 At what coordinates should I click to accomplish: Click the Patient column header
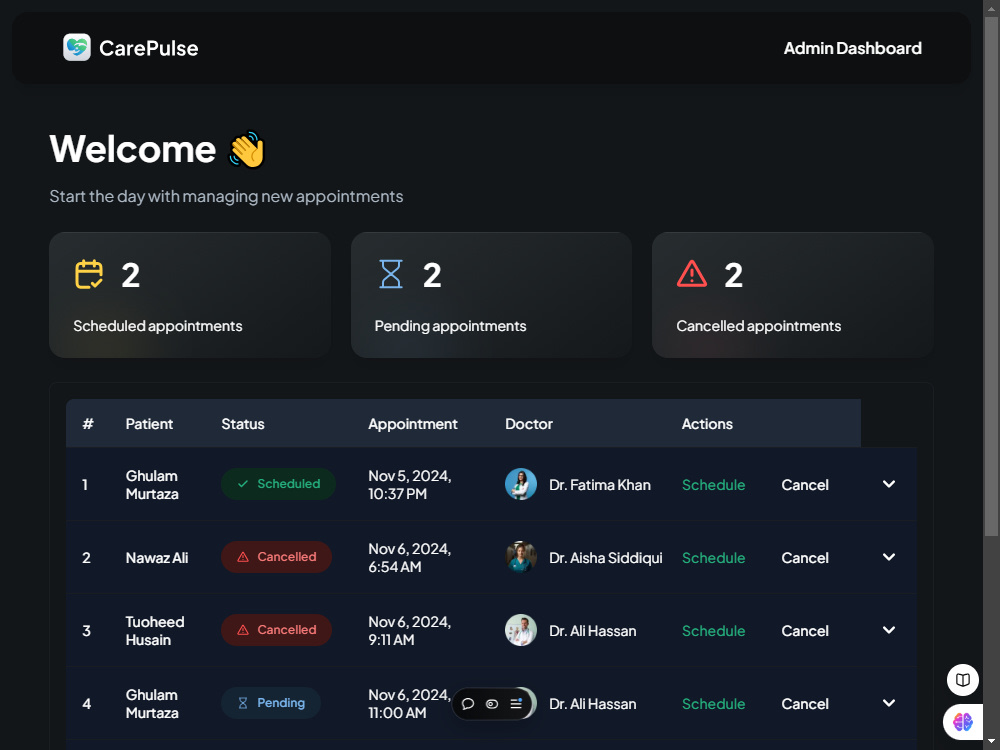149,424
